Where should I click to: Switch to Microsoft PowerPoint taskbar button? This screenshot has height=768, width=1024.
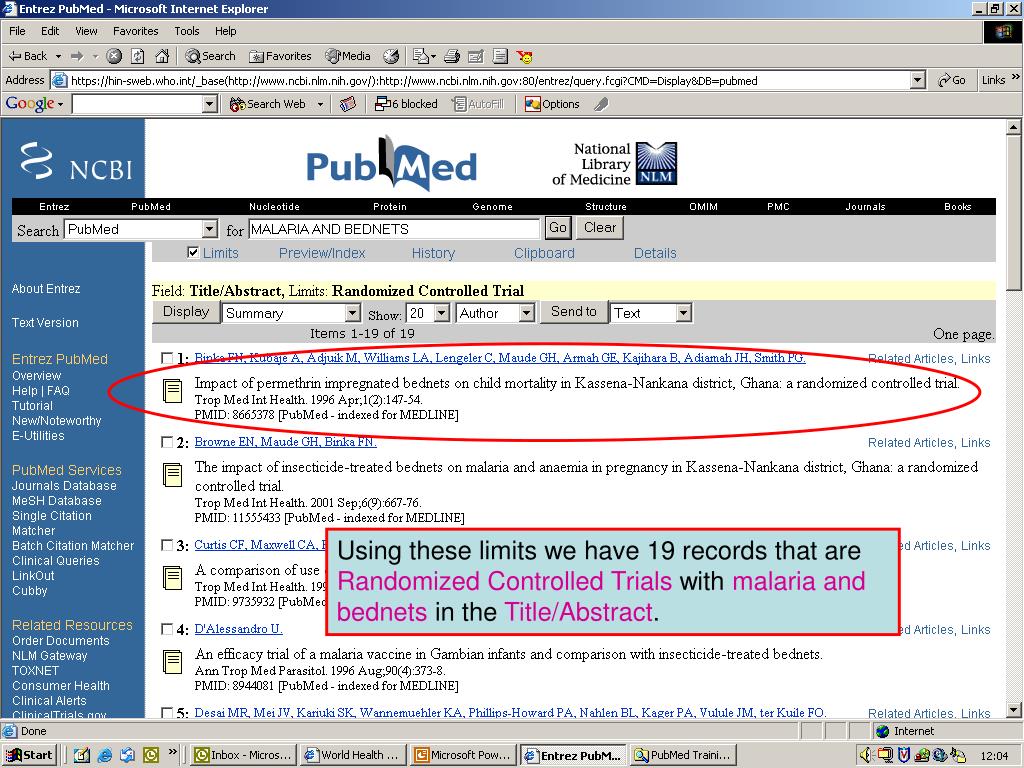[x=464, y=755]
